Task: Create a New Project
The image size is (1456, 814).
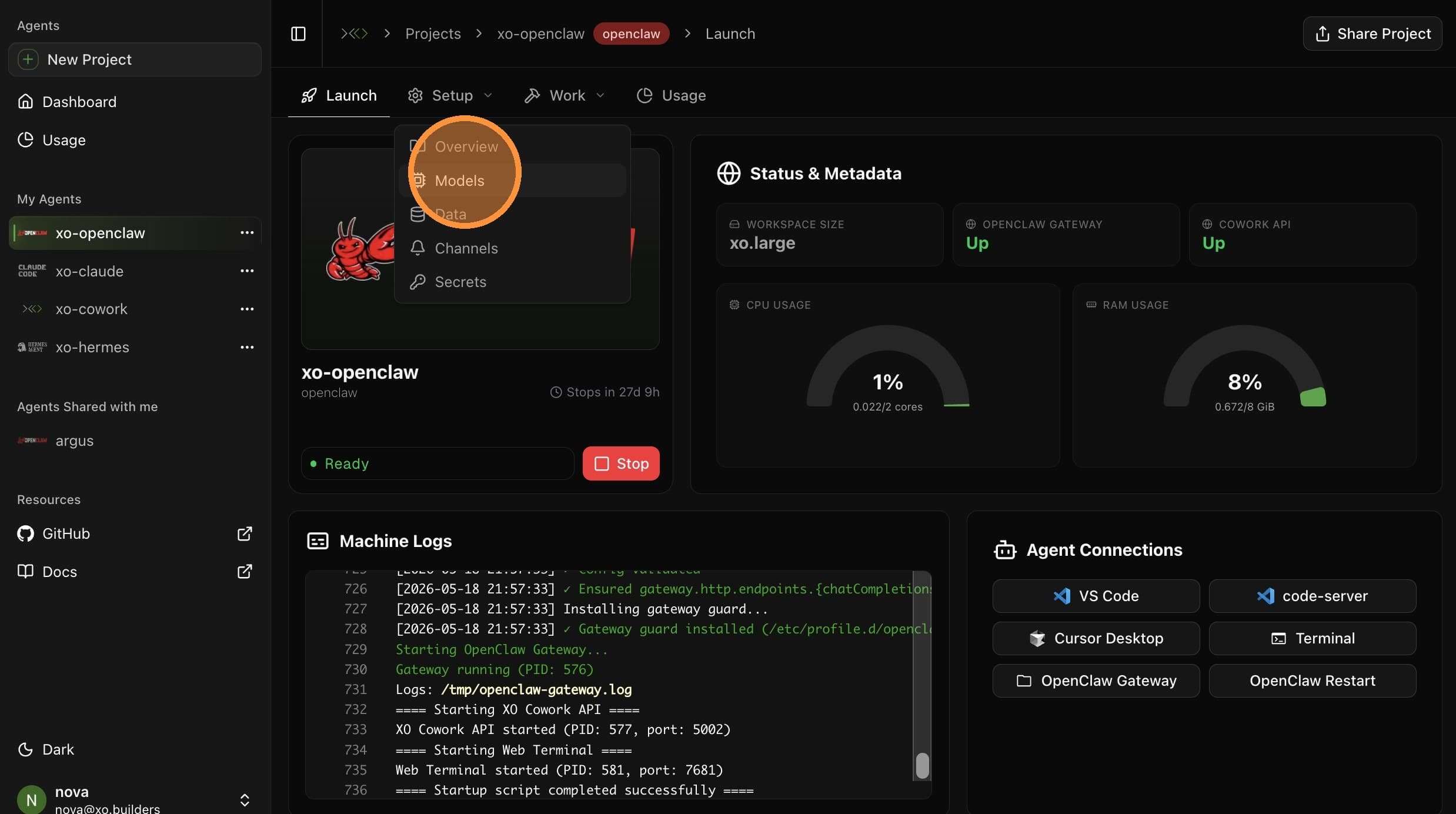Action: (135, 59)
